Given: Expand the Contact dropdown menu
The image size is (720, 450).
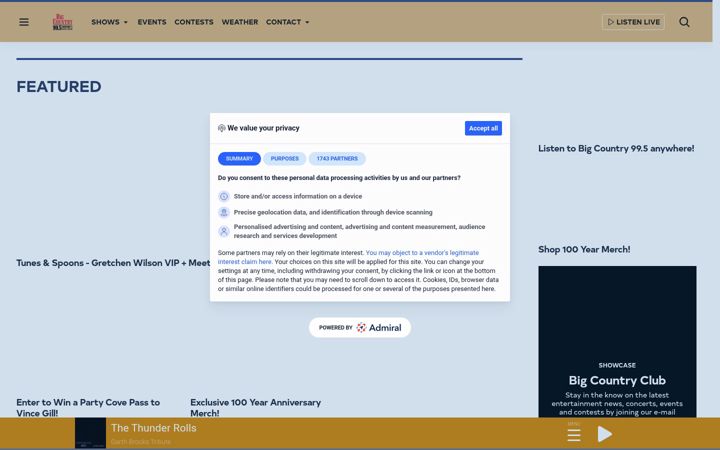Looking at the screenshot, I should (x=287, y=22).
